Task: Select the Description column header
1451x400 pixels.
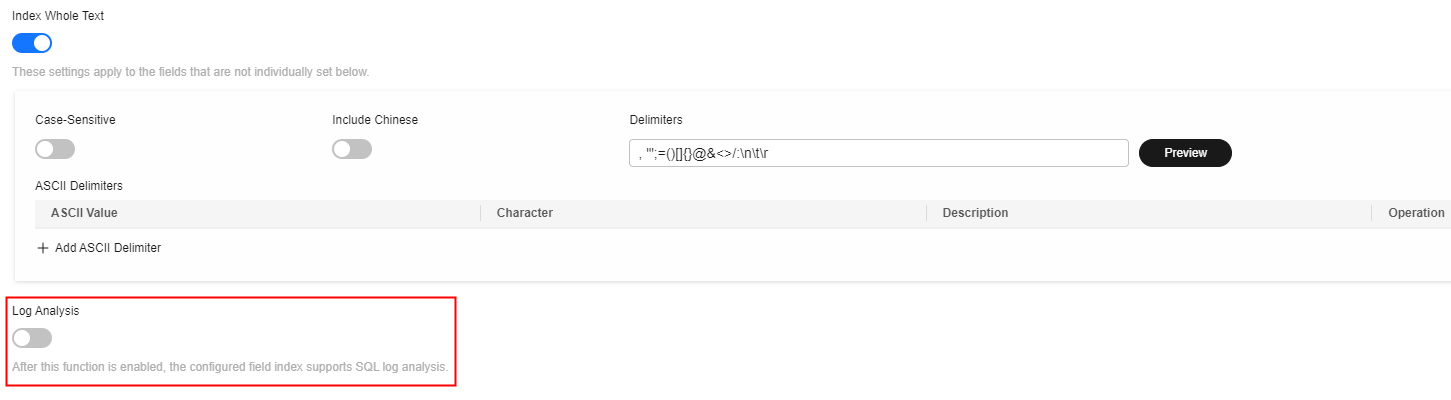Action: click(x=975, y=213)
